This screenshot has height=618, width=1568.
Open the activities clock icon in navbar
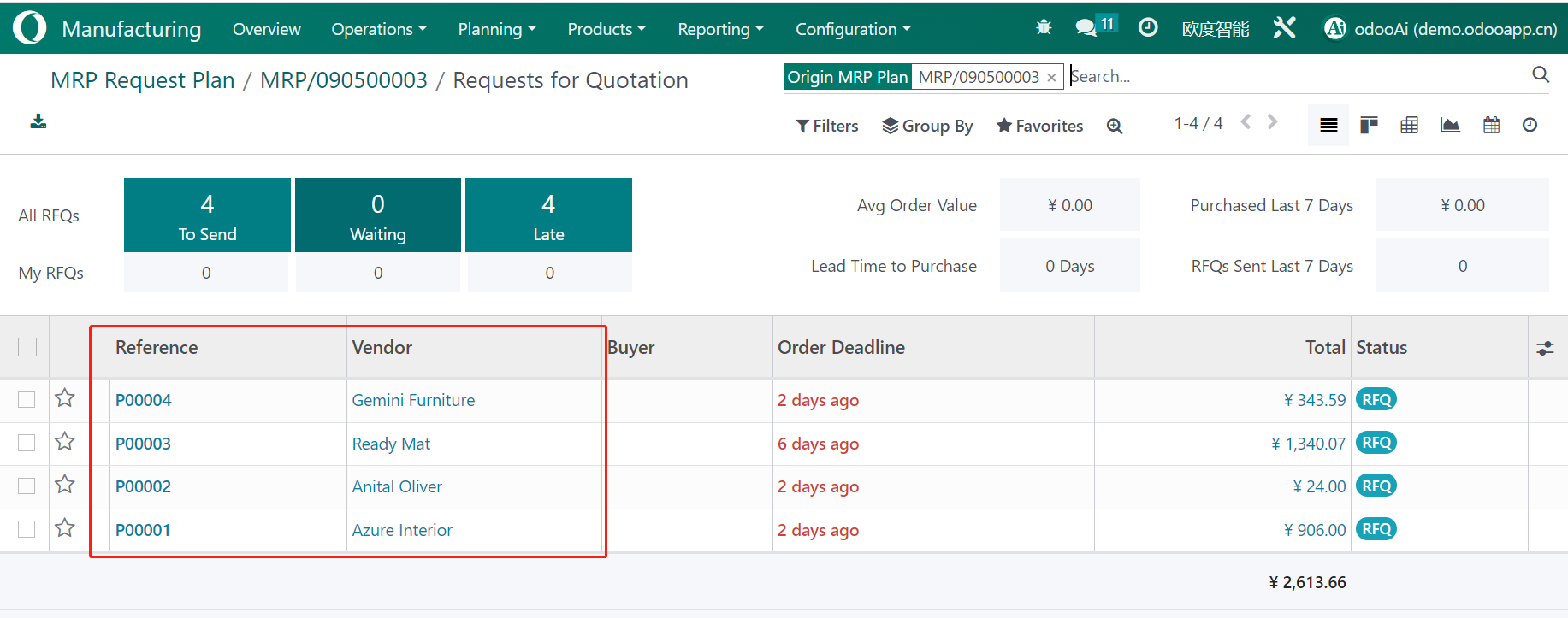click(1148, 27)
